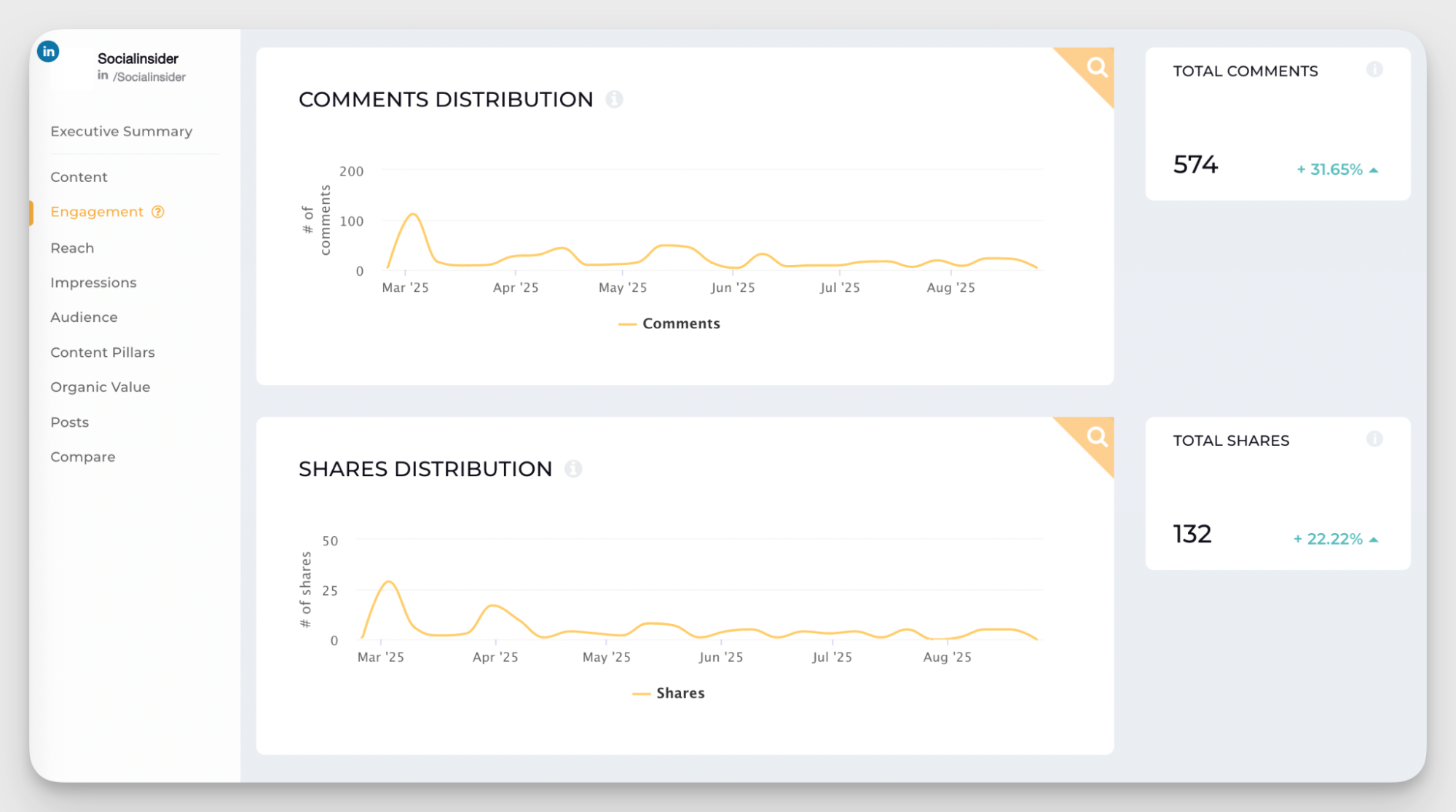Click the March peak on comments line
The image size is (1456, 812).
414,214
